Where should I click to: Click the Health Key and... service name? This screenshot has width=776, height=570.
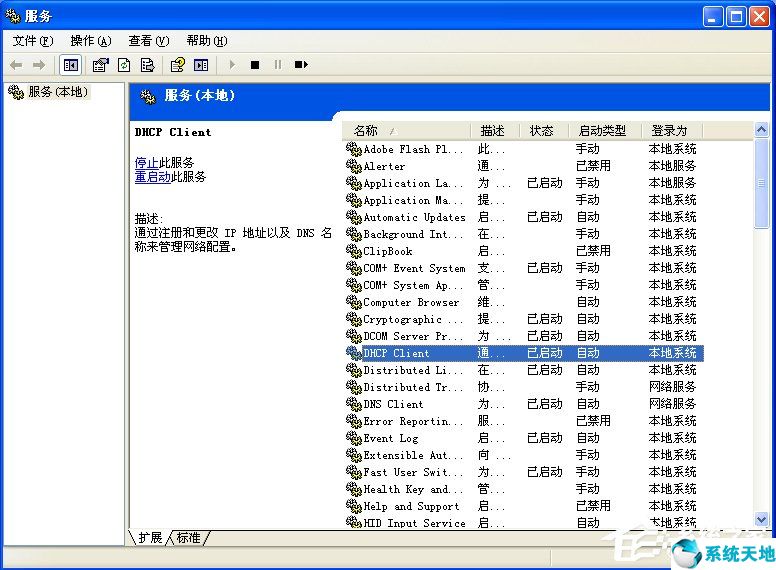(x=413, y=489)
